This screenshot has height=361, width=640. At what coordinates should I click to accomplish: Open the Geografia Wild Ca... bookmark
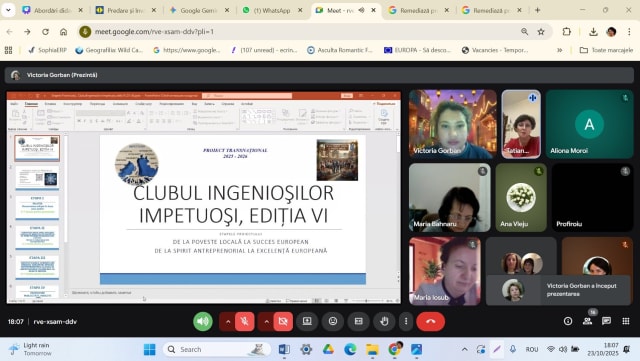[x=109, y=50]
